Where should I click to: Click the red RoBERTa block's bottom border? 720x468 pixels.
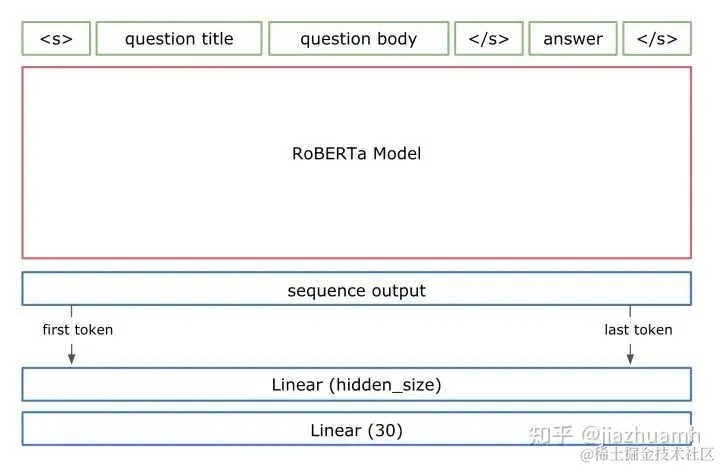pos(356,258)
